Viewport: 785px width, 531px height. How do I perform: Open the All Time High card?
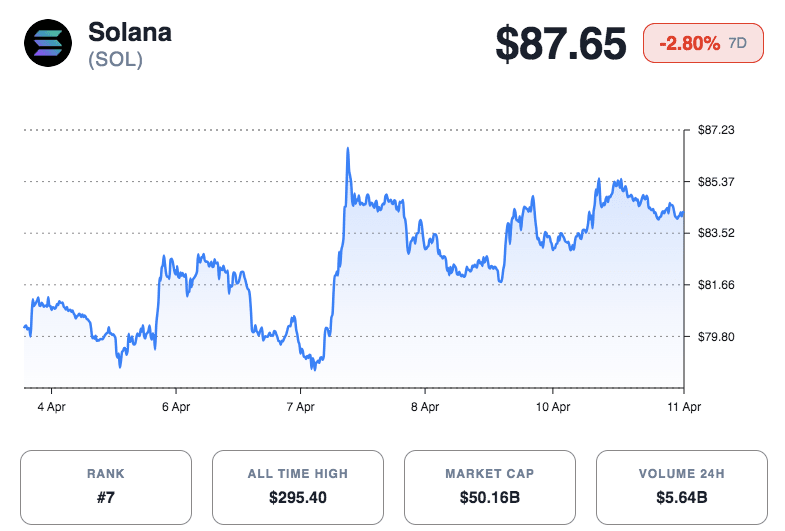[298, 486]
